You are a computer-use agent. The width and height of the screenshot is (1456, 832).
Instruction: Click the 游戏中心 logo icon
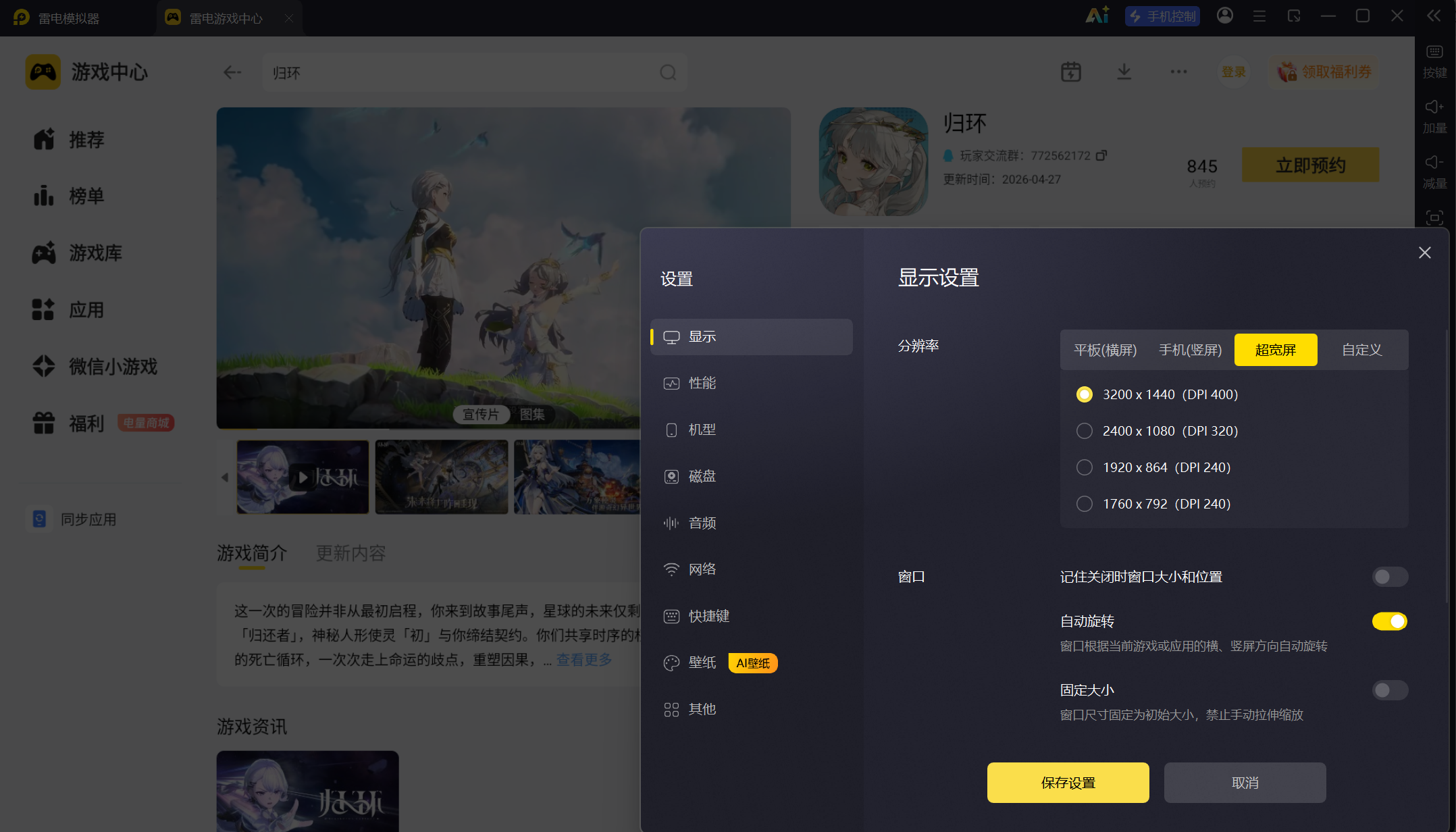43,72
